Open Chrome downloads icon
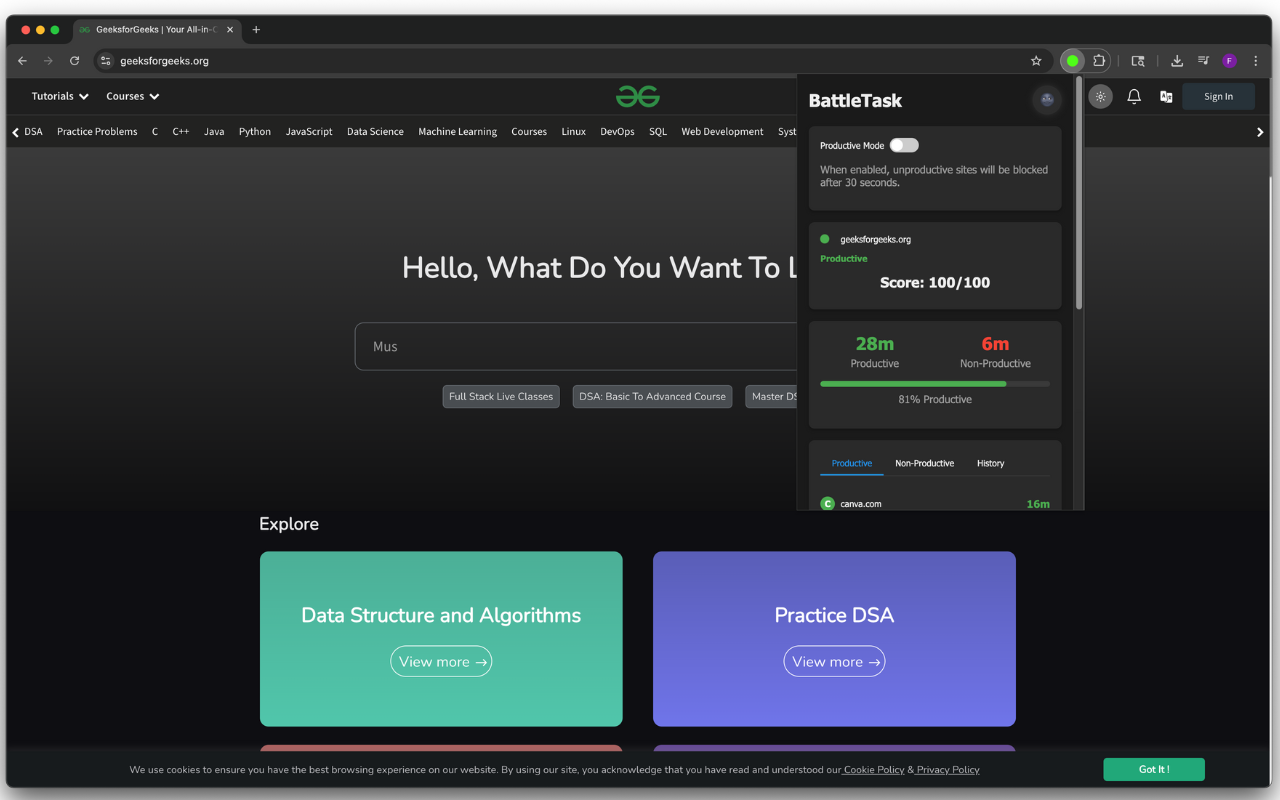This screenshot has height=800, width=1280. tap(1177, 61)
